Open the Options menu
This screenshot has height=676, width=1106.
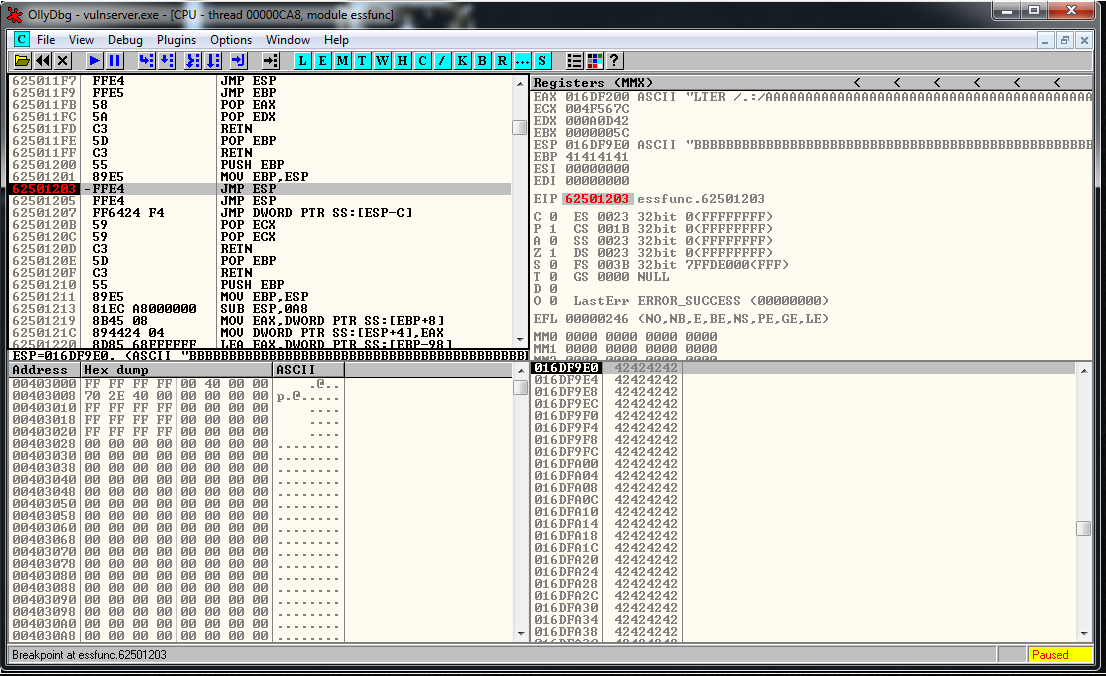click(x=231, y=40)
